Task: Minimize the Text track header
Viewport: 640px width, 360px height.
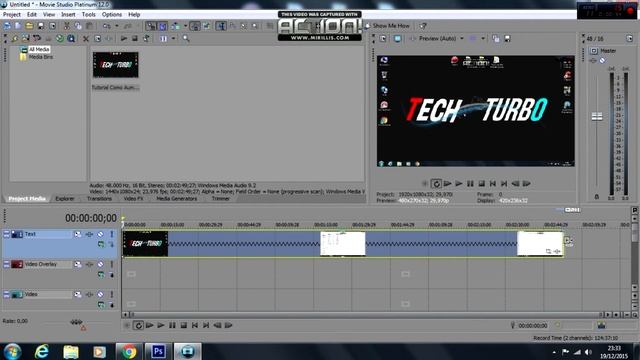Action: point(6,234)
